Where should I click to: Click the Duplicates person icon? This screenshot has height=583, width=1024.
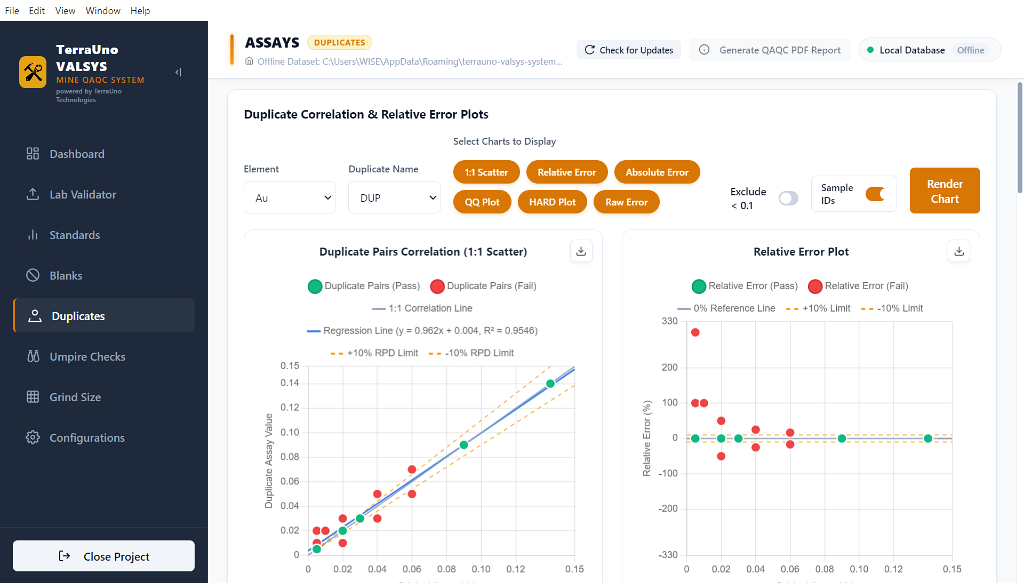tap(35, 315)
